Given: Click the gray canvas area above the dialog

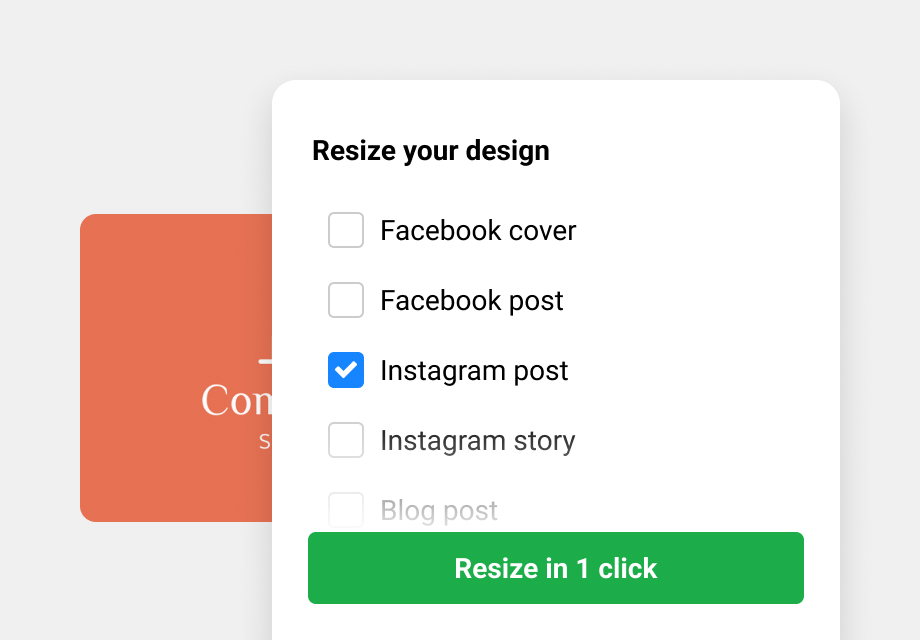Looking at the screenshot, I should 556,40.
